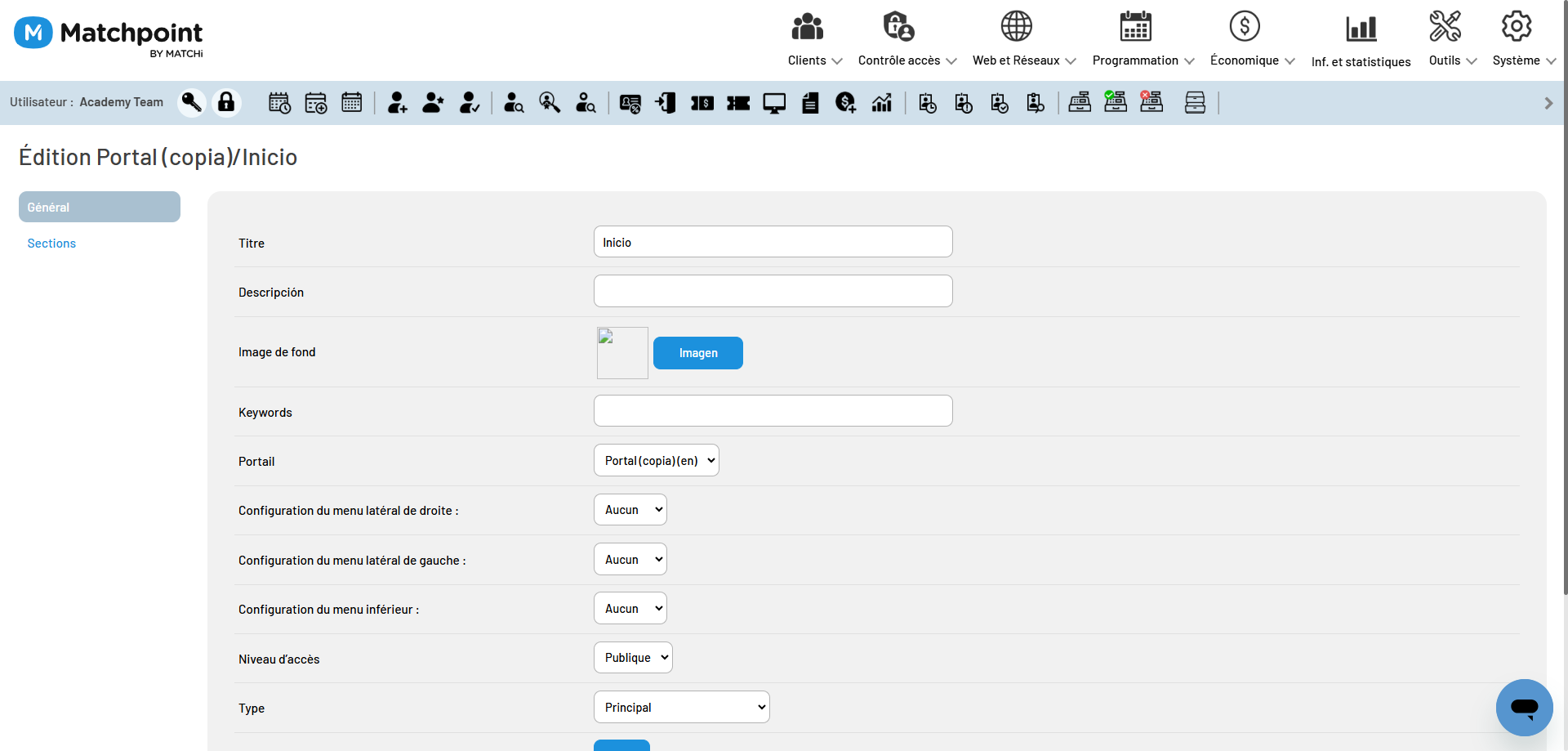The width and height of the screenshot is (1568, 751).
Task: Click the bar chart with arrow icon
Action: 882,102
